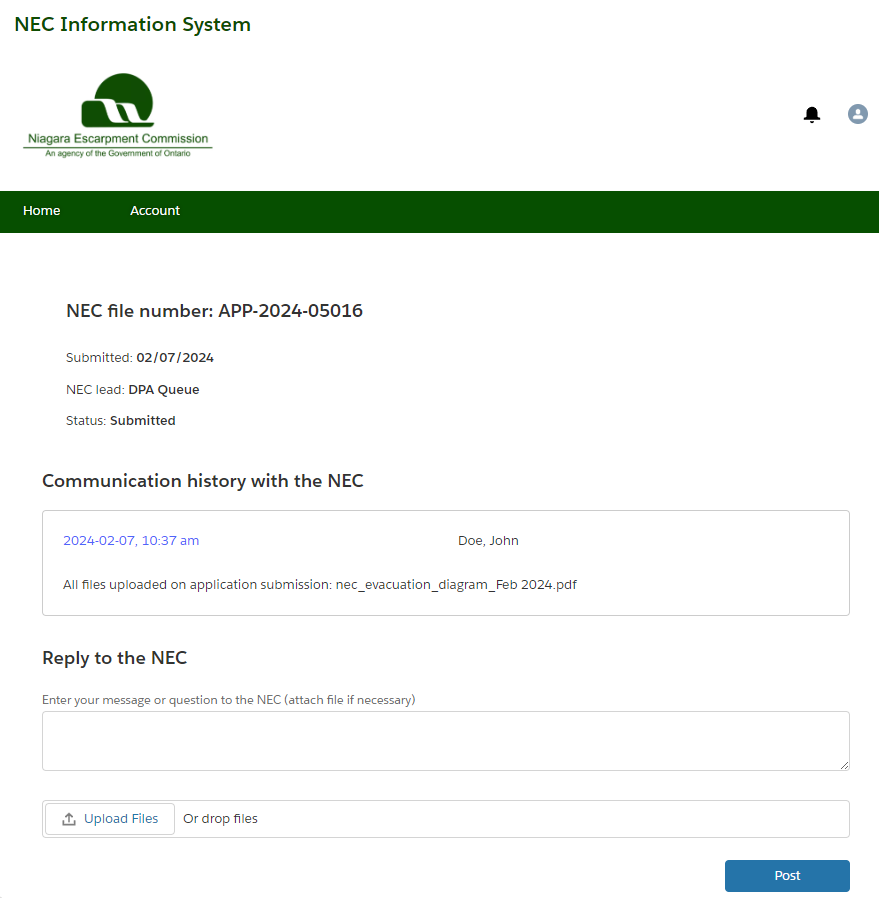
Task: Click the Post button
Action: 787,875
